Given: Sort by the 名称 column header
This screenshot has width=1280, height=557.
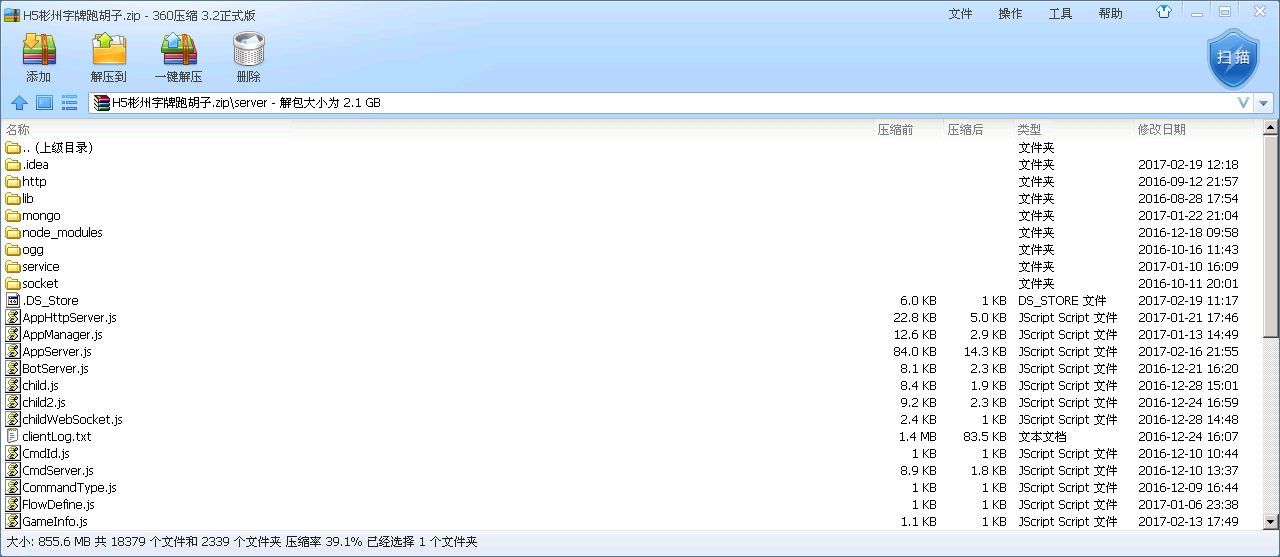Looking at the screenshot, I should coord(18,129).
